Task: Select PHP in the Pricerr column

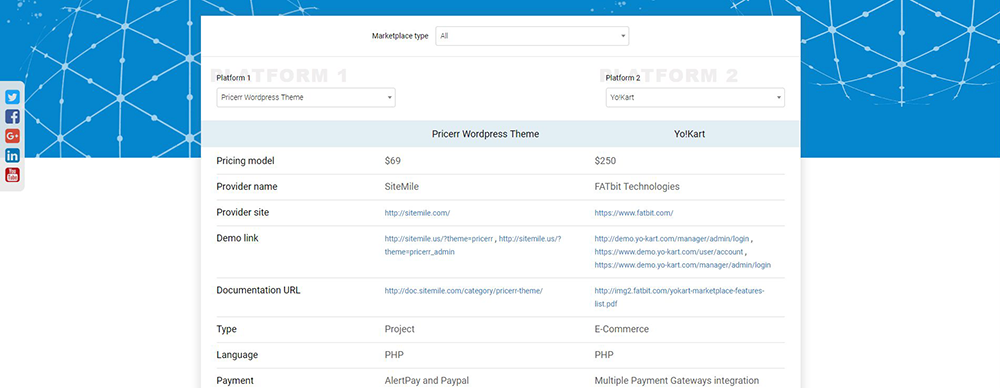Action: coord(394,355)
